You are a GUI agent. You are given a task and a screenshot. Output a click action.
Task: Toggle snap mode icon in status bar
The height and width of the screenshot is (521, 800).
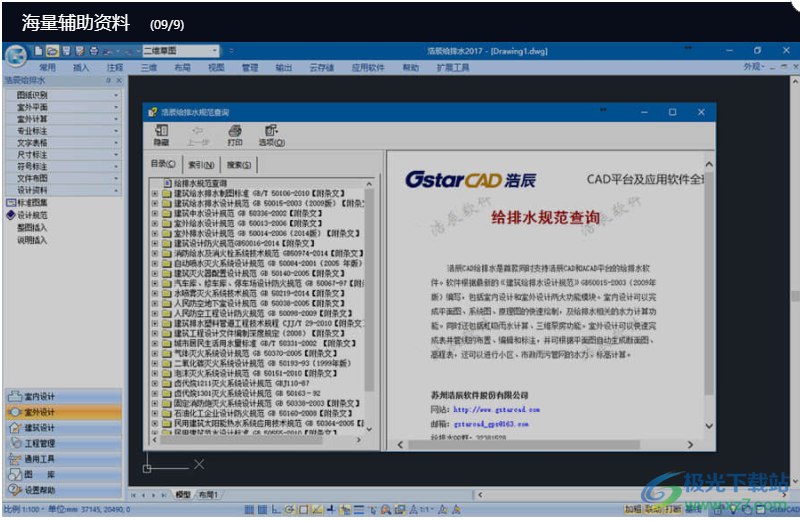click(x=249, y=509)
